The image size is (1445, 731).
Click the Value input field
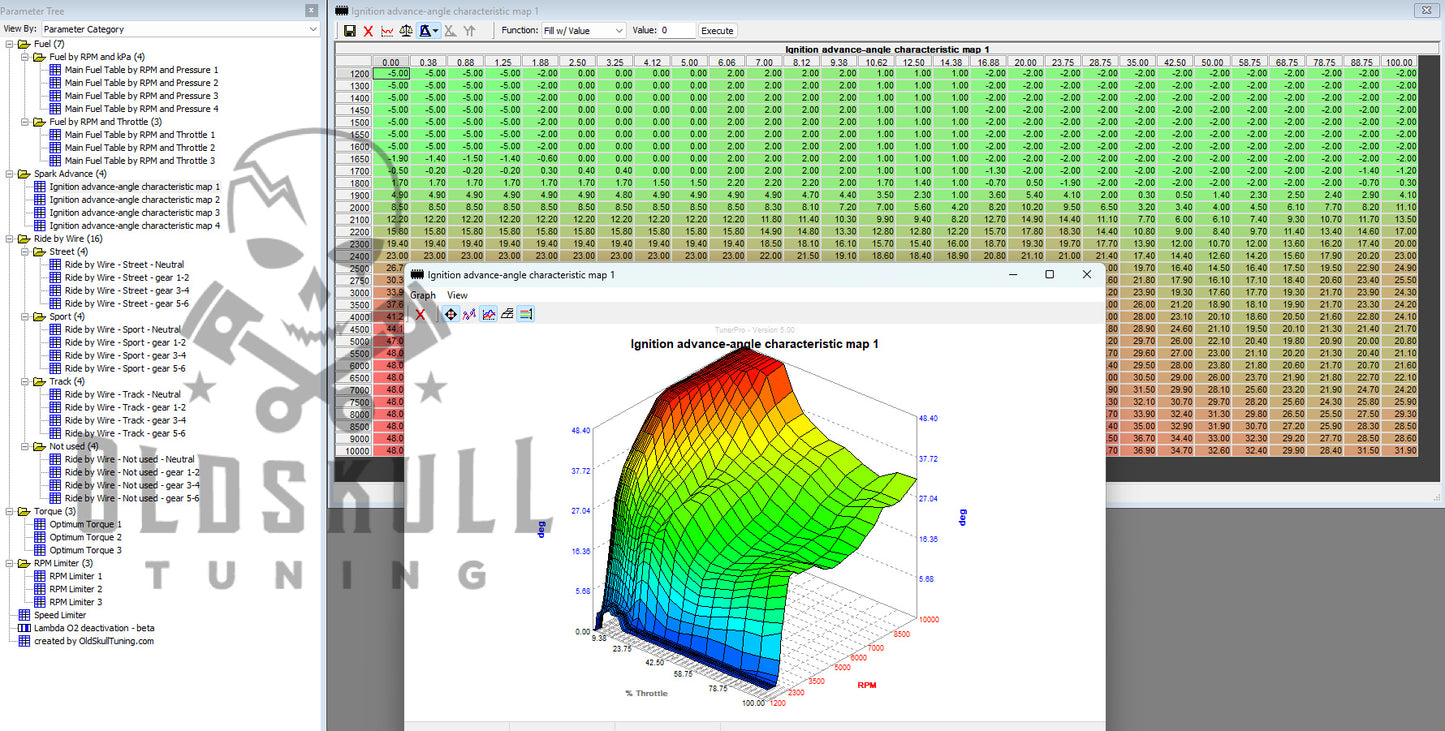(676, 31)
